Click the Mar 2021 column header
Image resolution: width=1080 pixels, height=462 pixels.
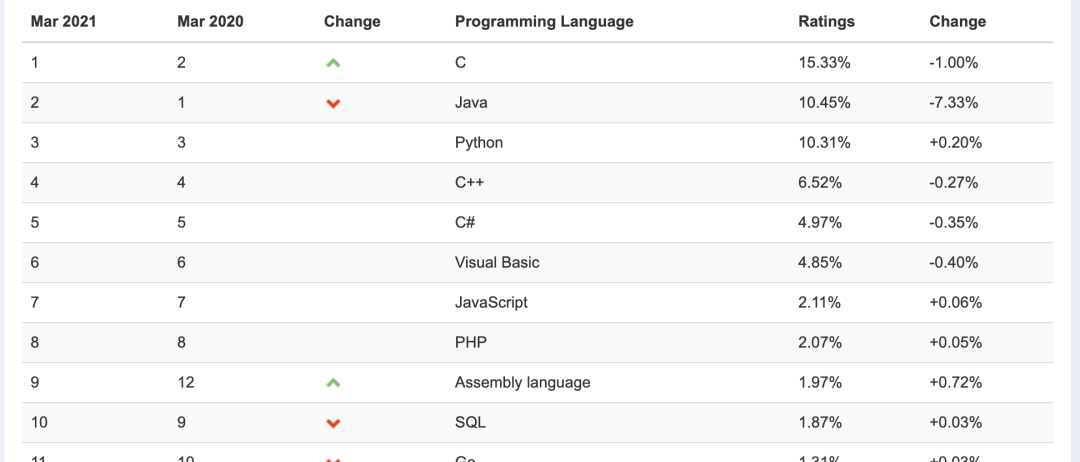[66, 21]
